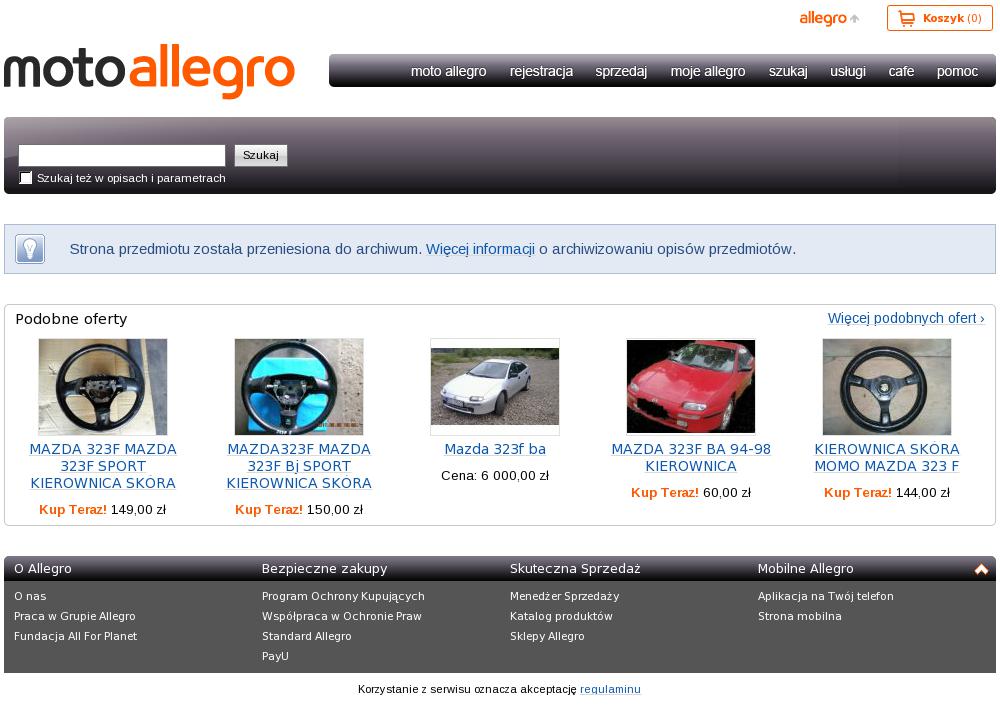This screenshot has width=1000, height=709.
Task: Expand Więcej podobnych ofert link
Action: coord(905,318)
